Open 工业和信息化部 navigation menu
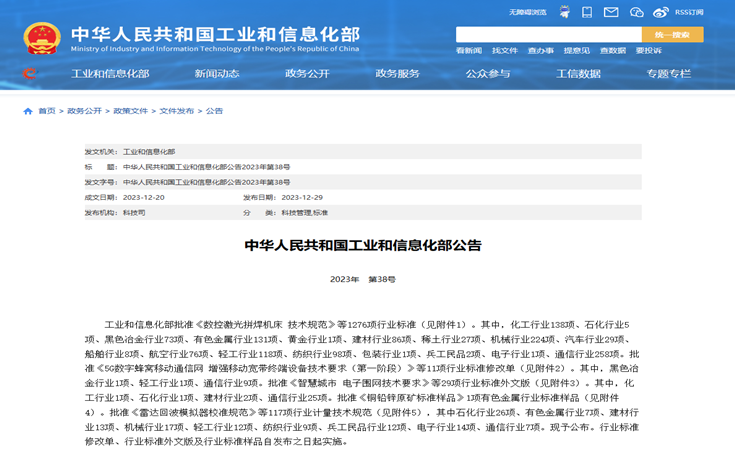This screenshot has height=466, width=735. point(110,74)
